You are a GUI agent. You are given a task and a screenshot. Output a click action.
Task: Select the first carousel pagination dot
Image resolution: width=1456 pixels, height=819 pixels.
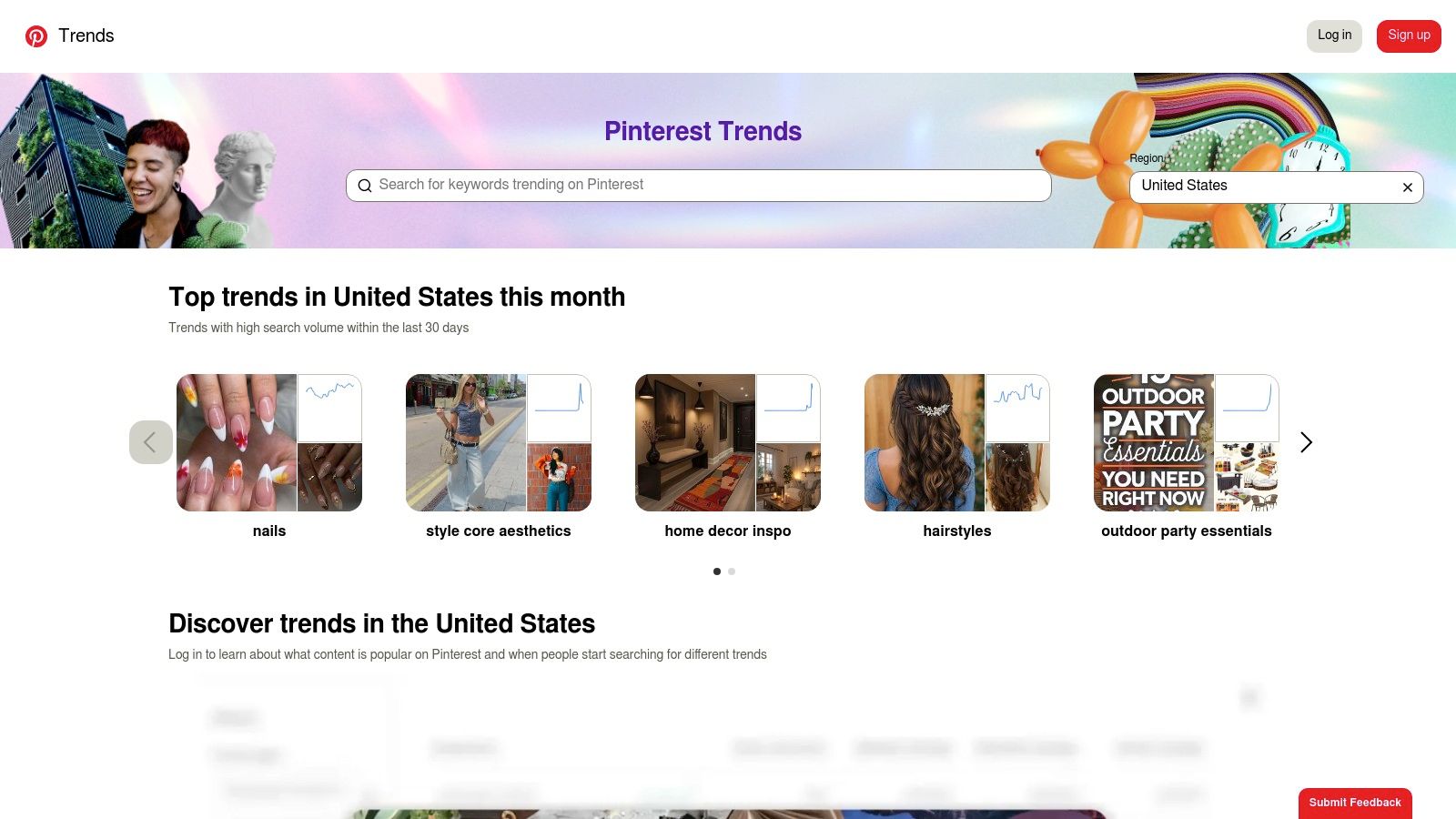click(x=716, y=571)
